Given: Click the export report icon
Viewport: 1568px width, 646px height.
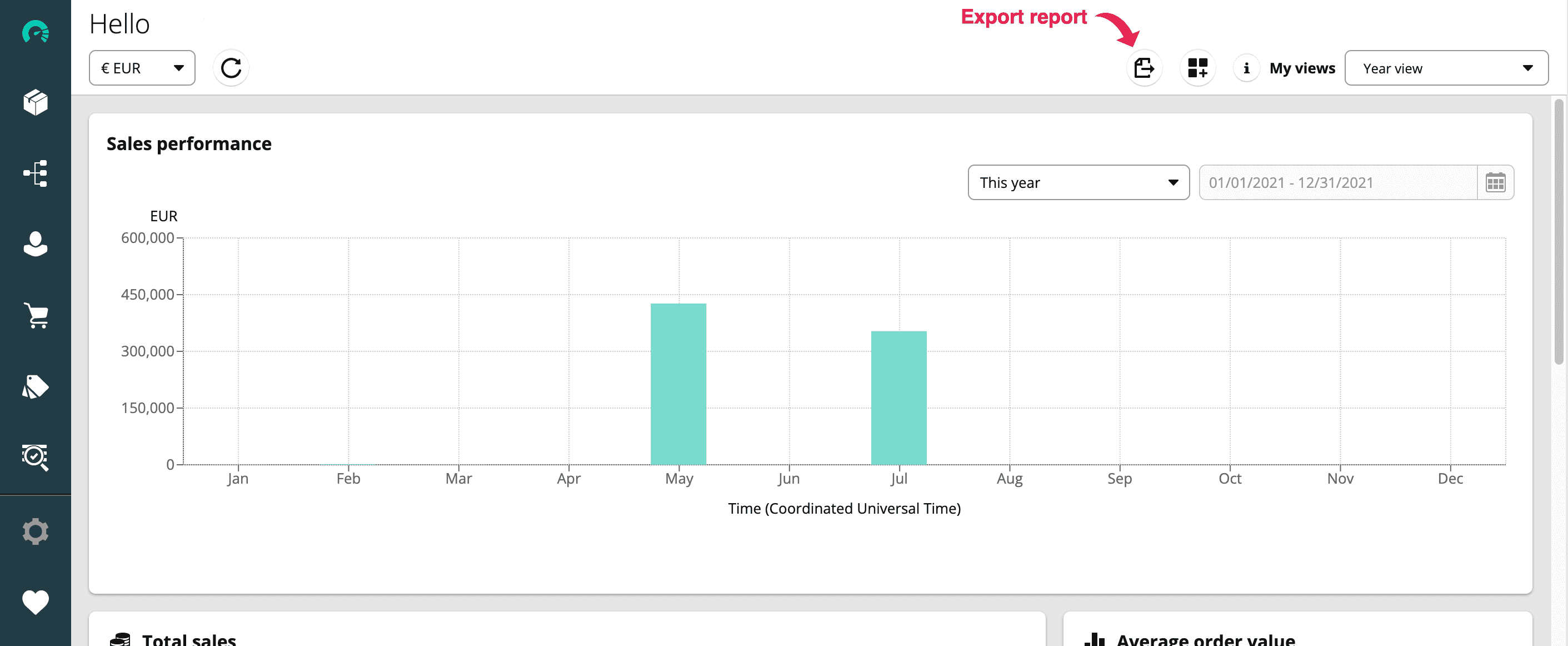Looking at the screenshot, I should pos(1143,68).
